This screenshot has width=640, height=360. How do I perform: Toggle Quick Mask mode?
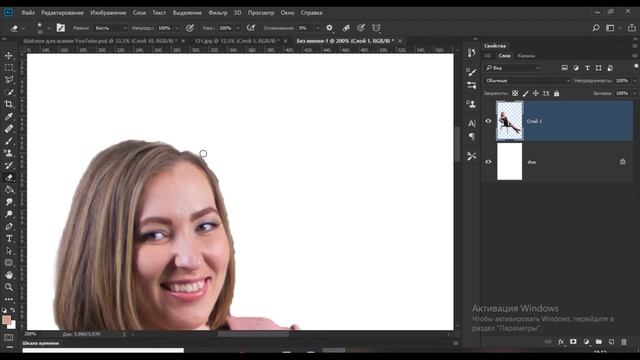[9, 338]
